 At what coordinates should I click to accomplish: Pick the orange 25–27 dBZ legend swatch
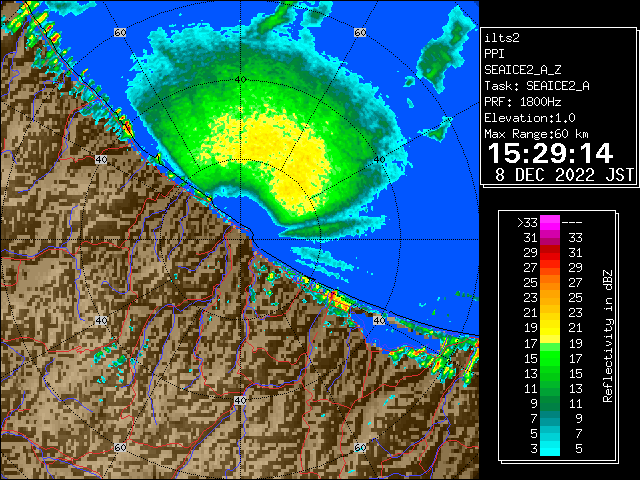[550, 283]
